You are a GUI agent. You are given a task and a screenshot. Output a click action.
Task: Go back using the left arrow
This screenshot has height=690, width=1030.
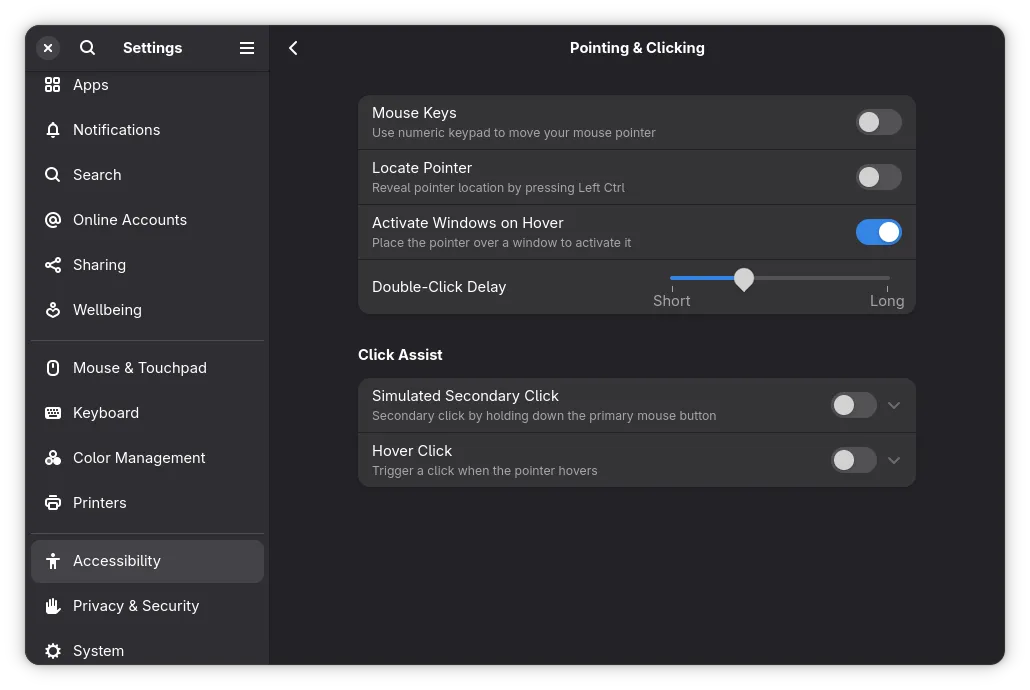pos(293,48)
